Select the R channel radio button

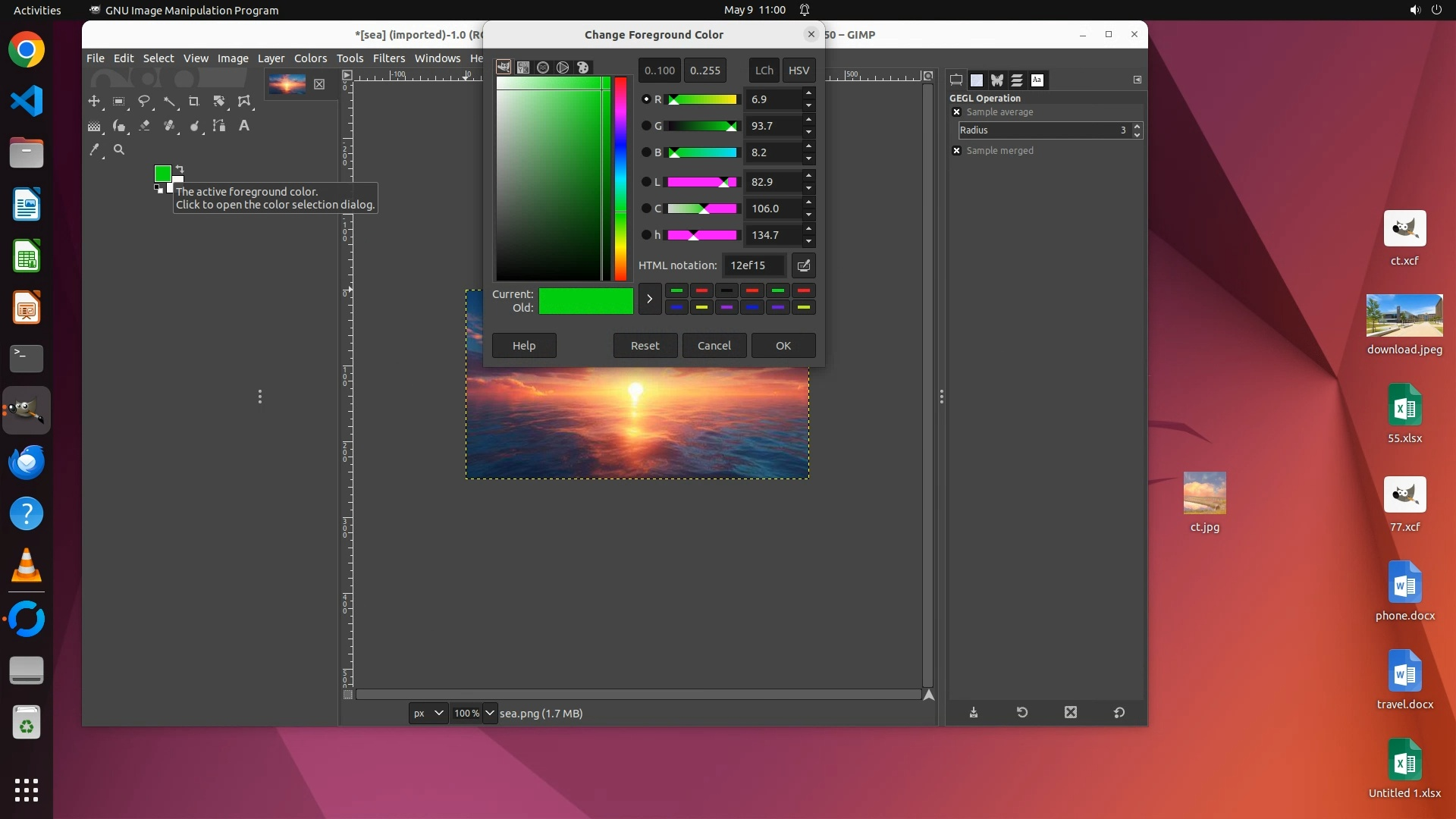(646, 99)
